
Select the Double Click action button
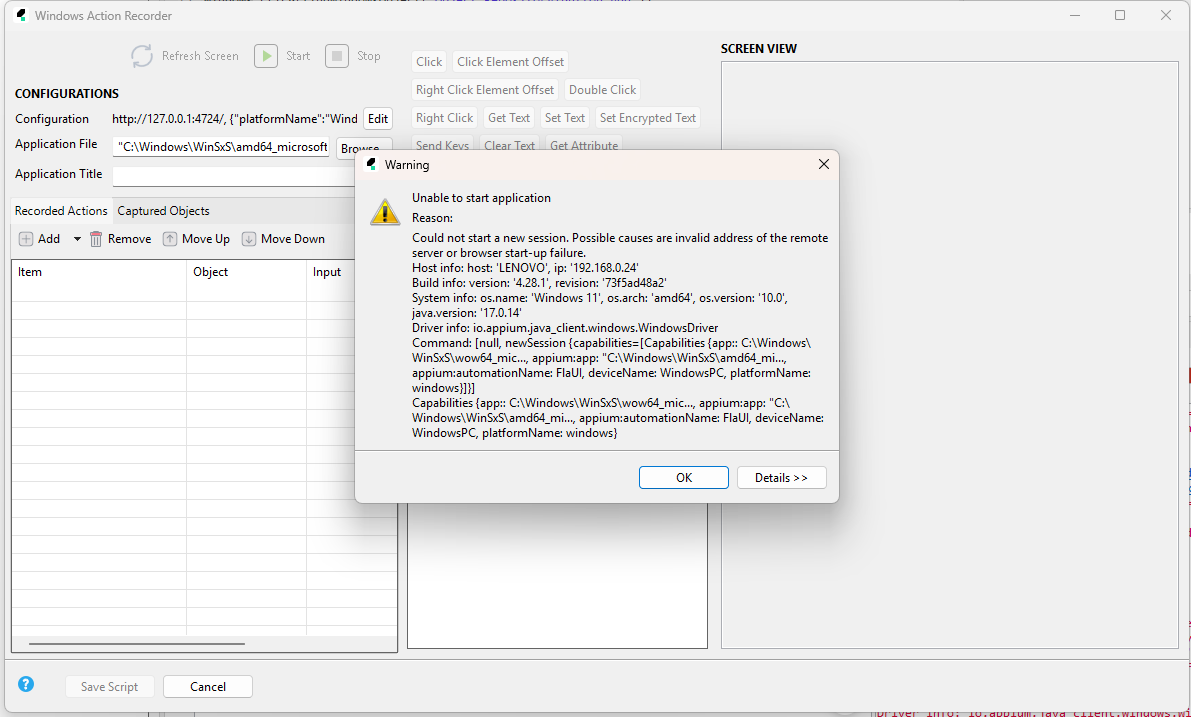click(x=602, y=89)
